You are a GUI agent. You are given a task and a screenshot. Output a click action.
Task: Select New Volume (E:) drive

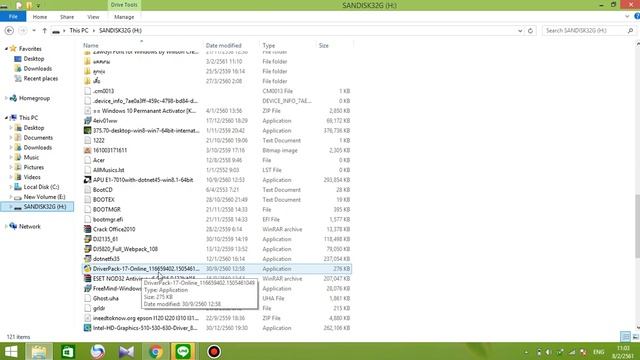(44, 197)
